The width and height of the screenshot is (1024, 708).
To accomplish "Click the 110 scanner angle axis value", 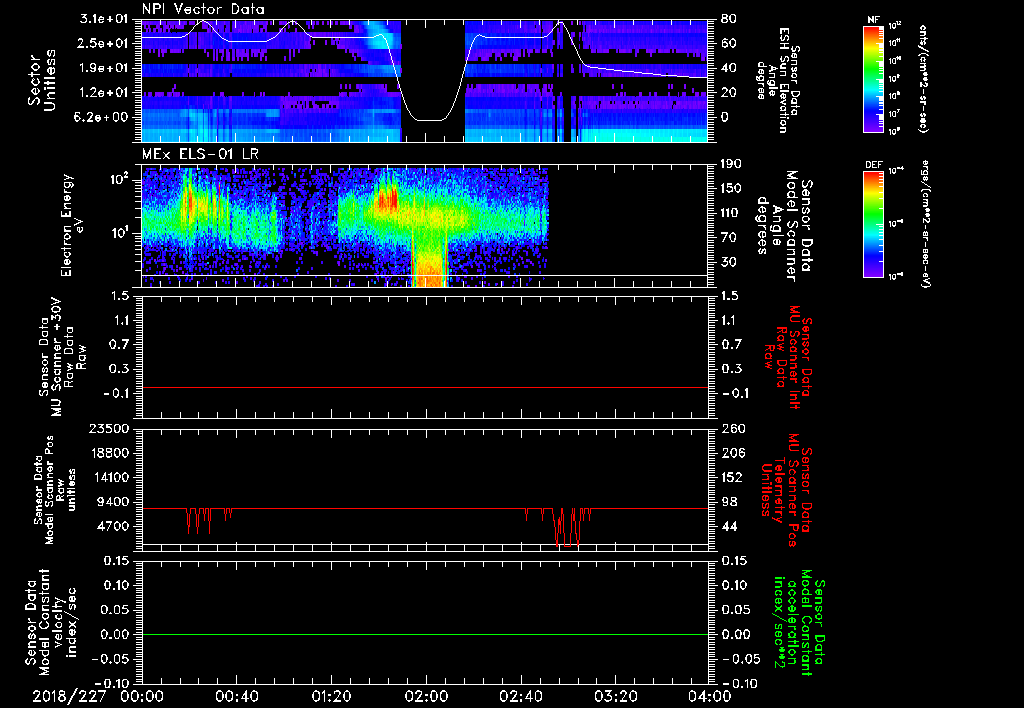I will [731, 213].
